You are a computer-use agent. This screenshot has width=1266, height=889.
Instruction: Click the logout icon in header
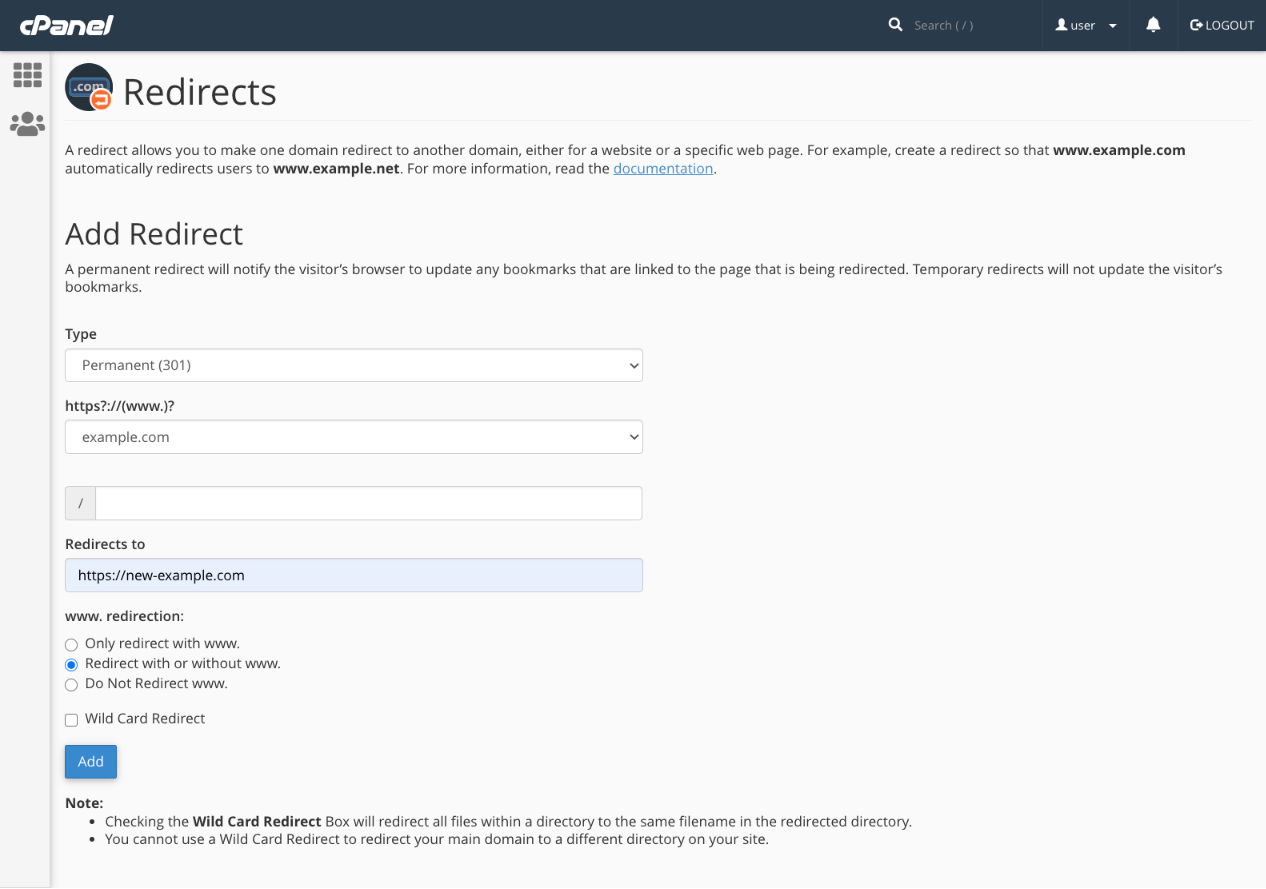point(1196,25)
